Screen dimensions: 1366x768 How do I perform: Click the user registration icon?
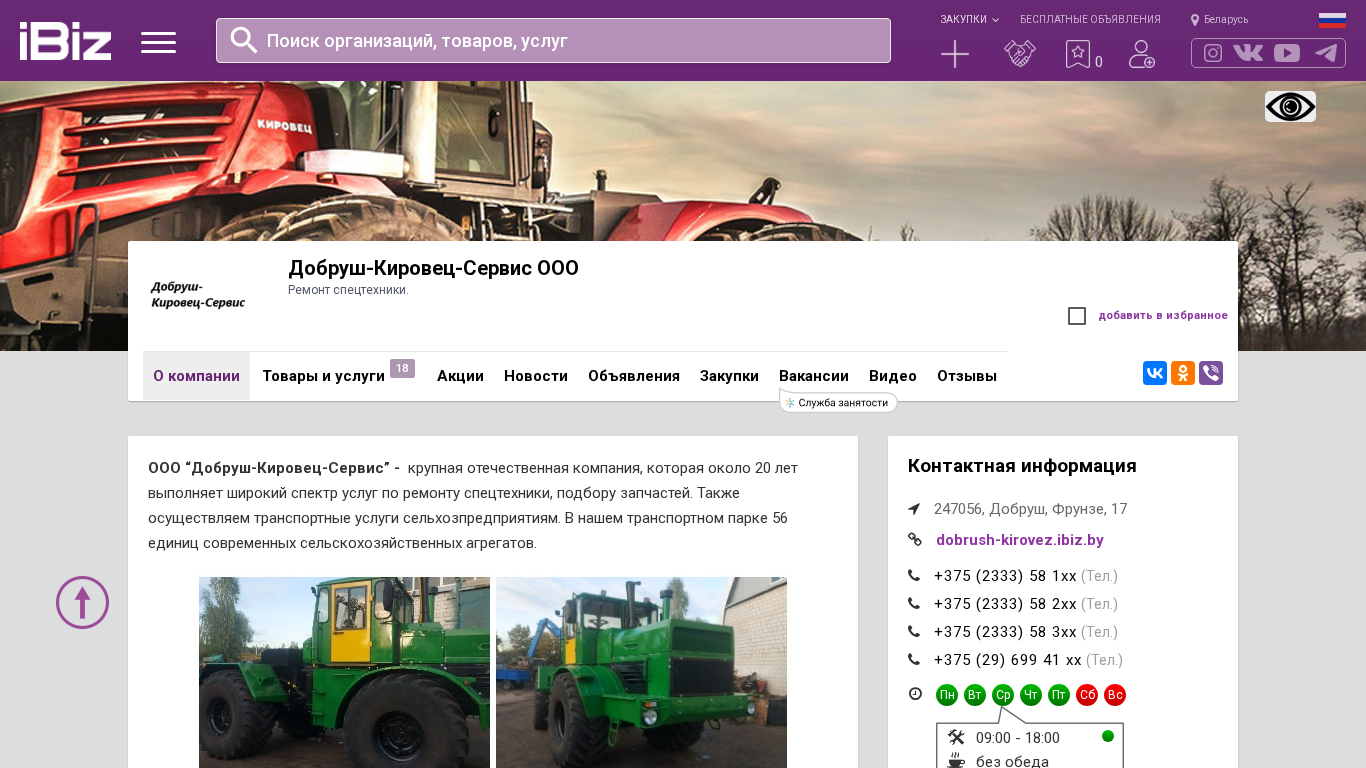[x=1142, y=54]
